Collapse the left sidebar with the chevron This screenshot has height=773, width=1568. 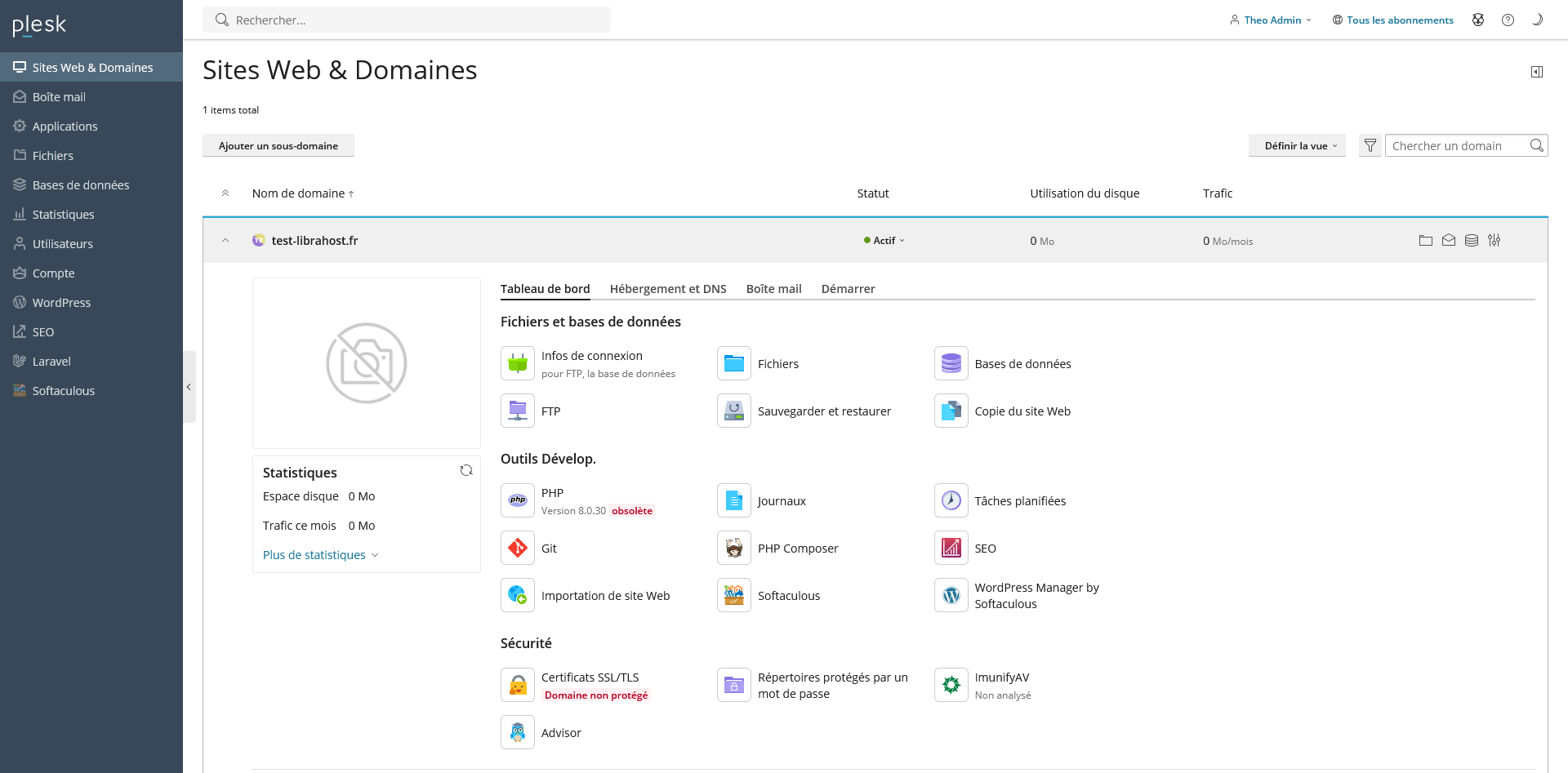189,387
